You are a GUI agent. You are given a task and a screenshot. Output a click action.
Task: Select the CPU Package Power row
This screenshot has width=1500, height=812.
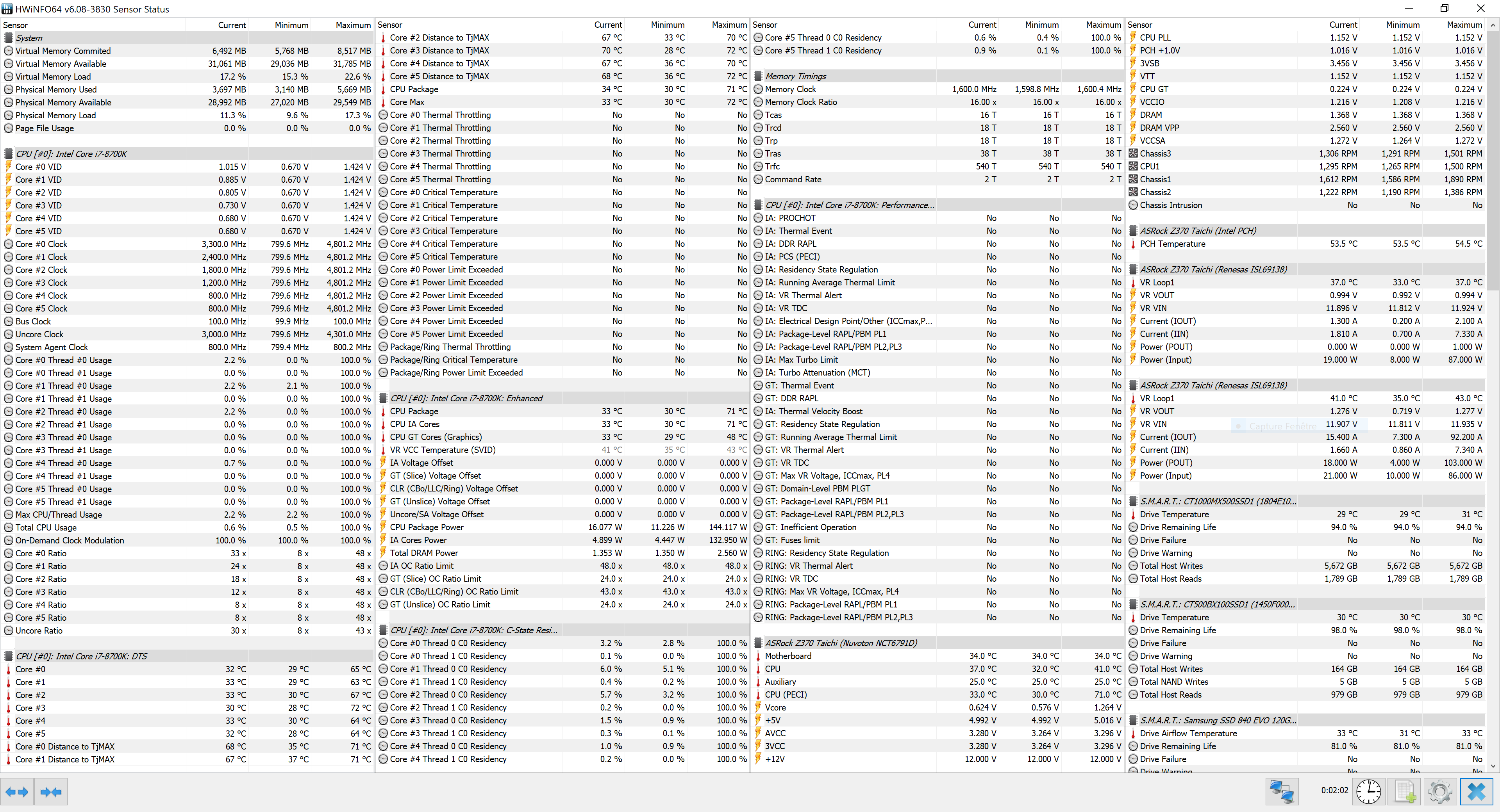[x=427, y=527]
